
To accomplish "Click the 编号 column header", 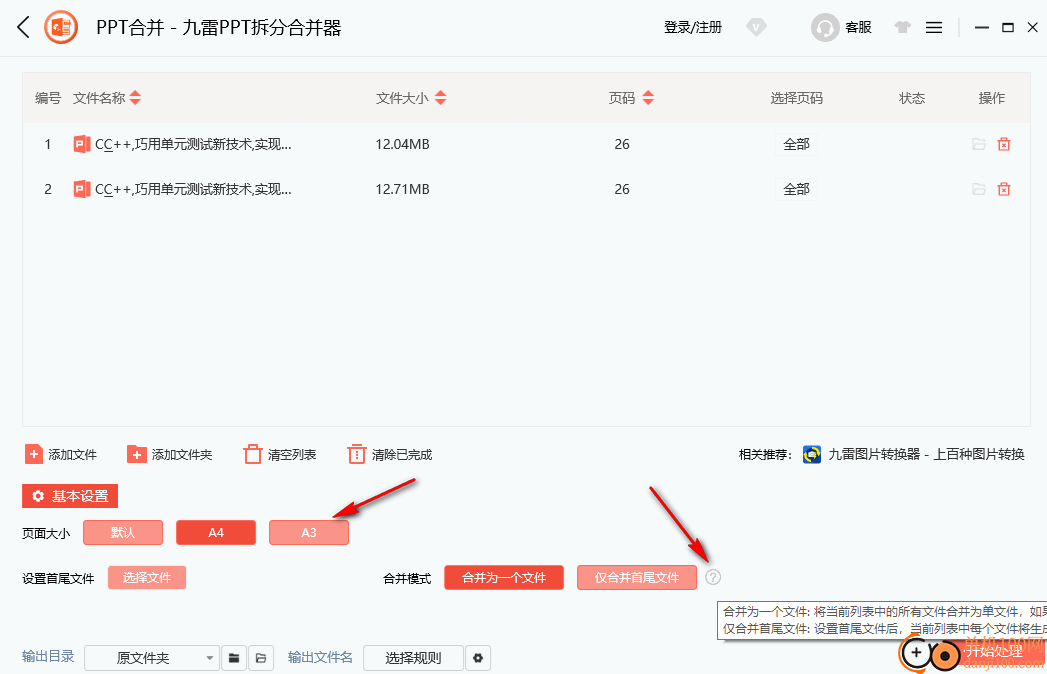I will 48,98.
